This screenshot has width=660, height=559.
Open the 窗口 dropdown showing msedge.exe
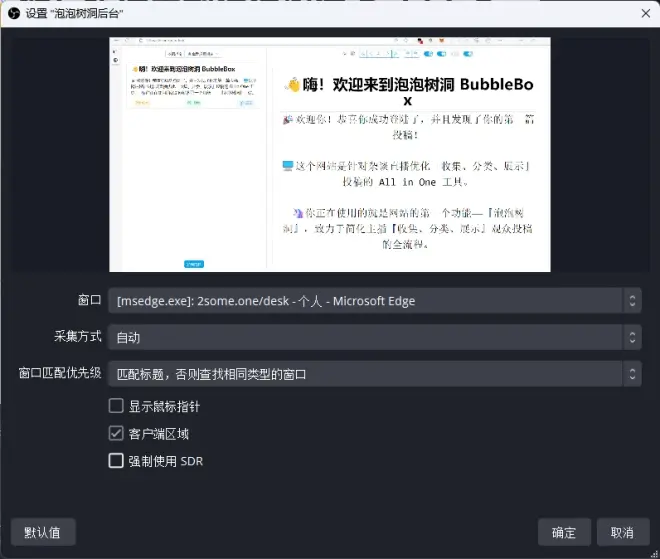tap(375, 301)
